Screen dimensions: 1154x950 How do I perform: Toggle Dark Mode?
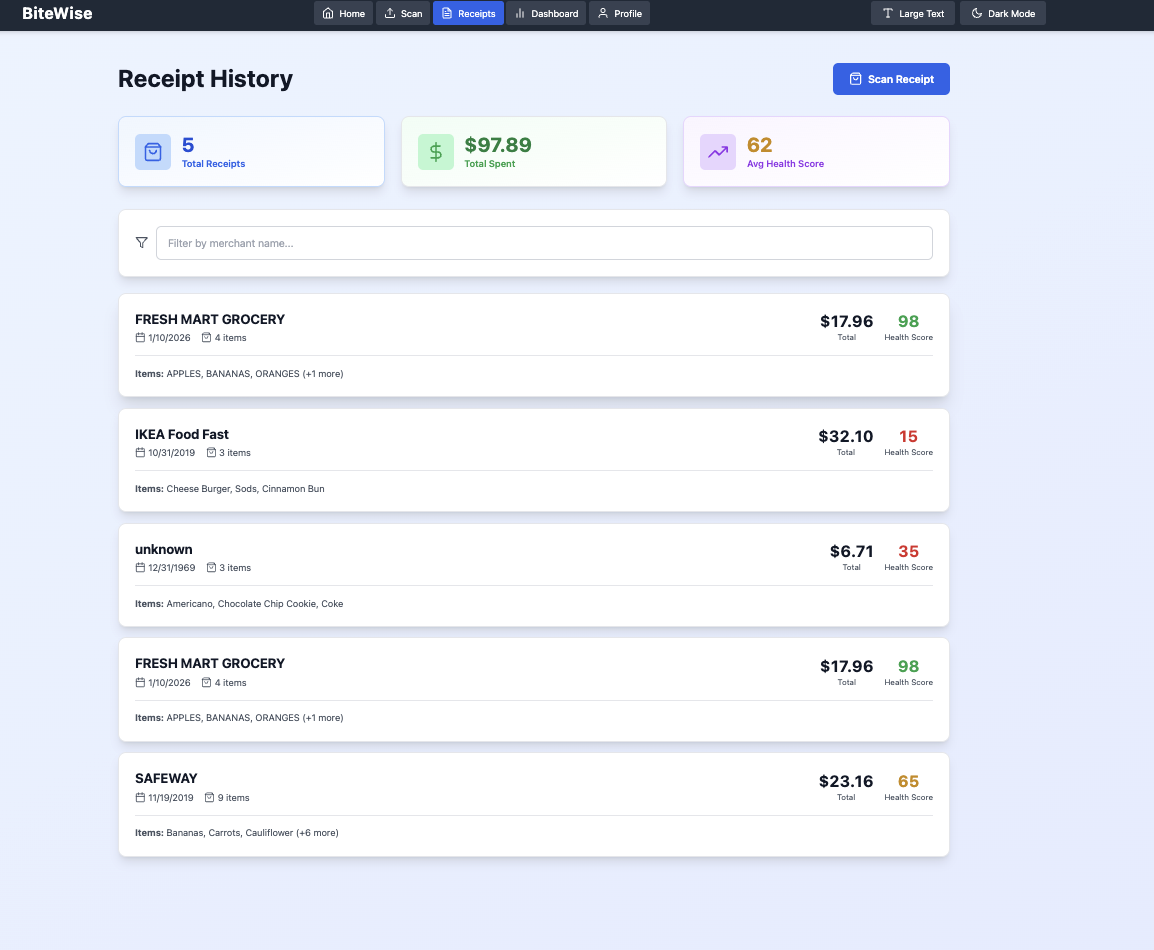(1002, 13)
